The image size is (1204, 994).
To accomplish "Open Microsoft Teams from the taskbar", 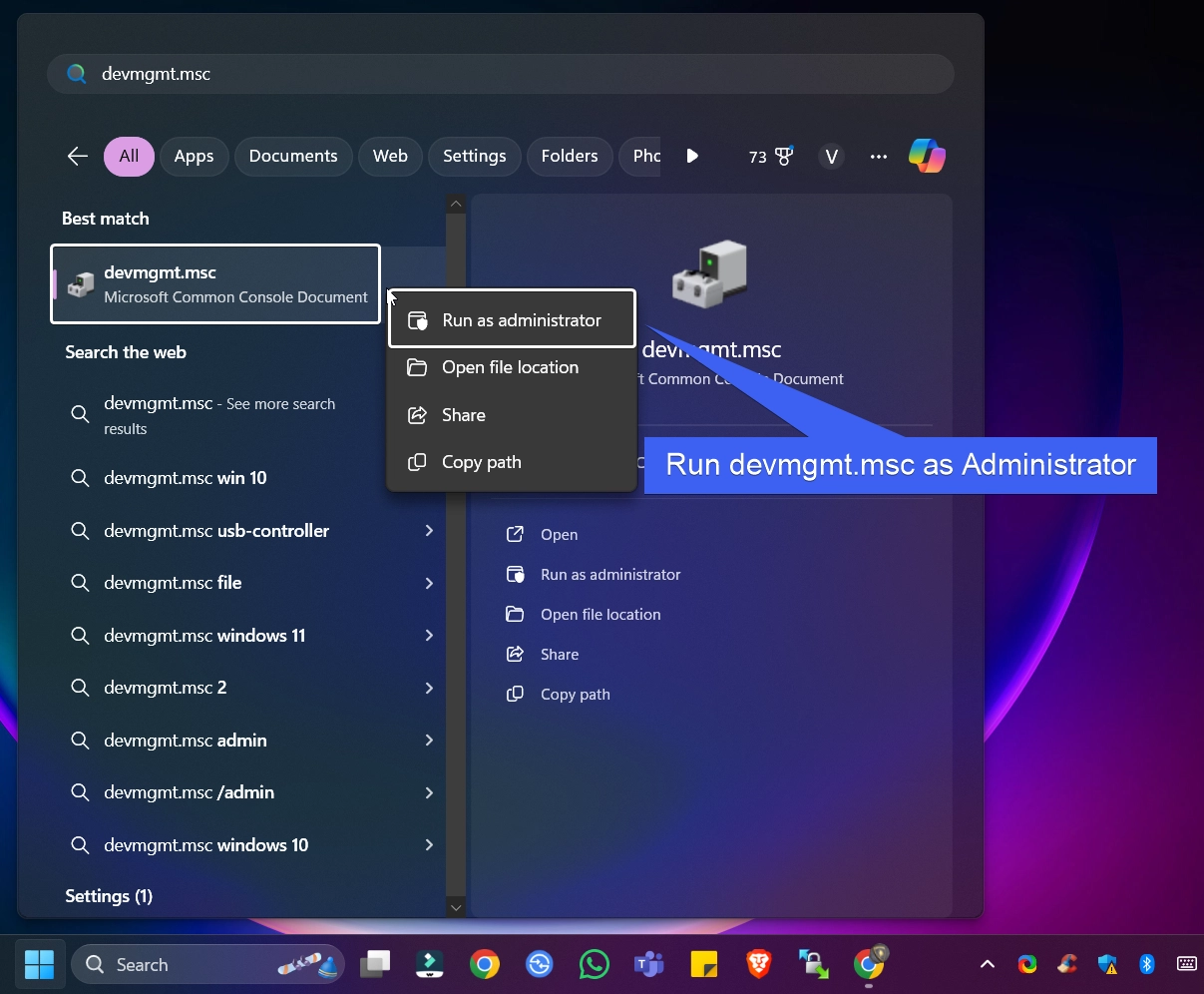I will [649, 964].
